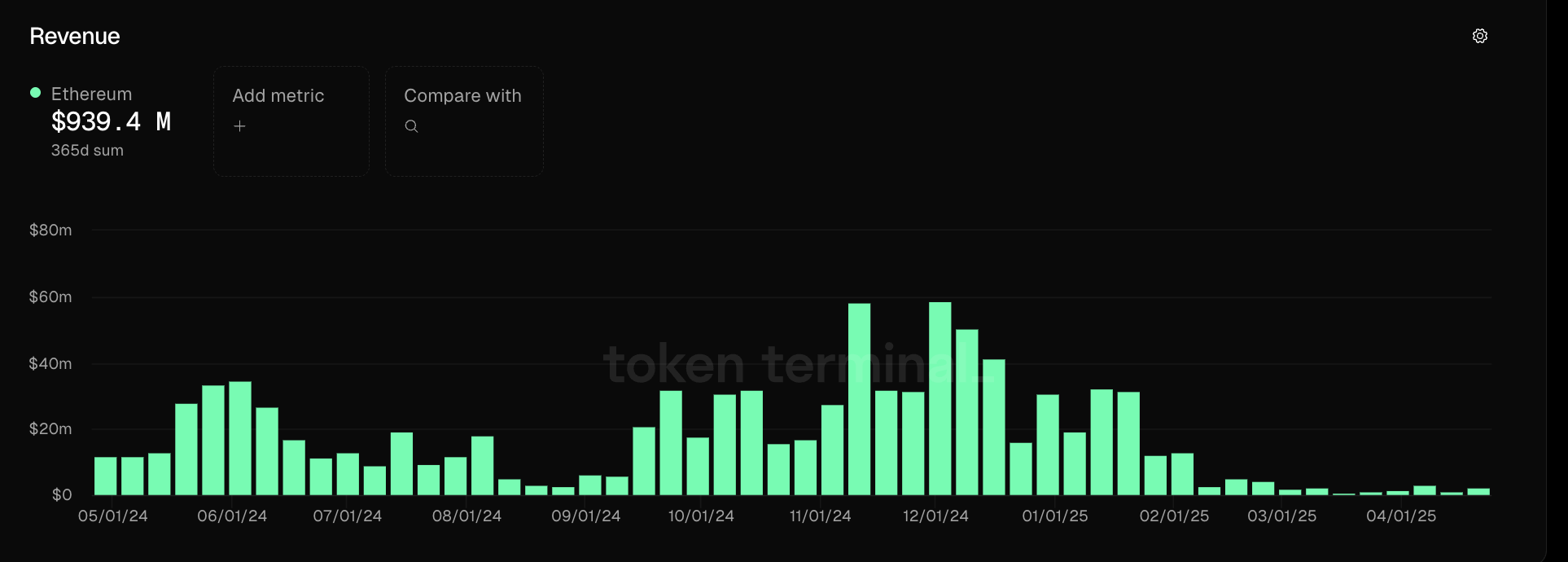Click the magnifier icon under Compare with
The width and height of the screenshot is (1568, 562).
pyautogui.click(x=411, y=126)
